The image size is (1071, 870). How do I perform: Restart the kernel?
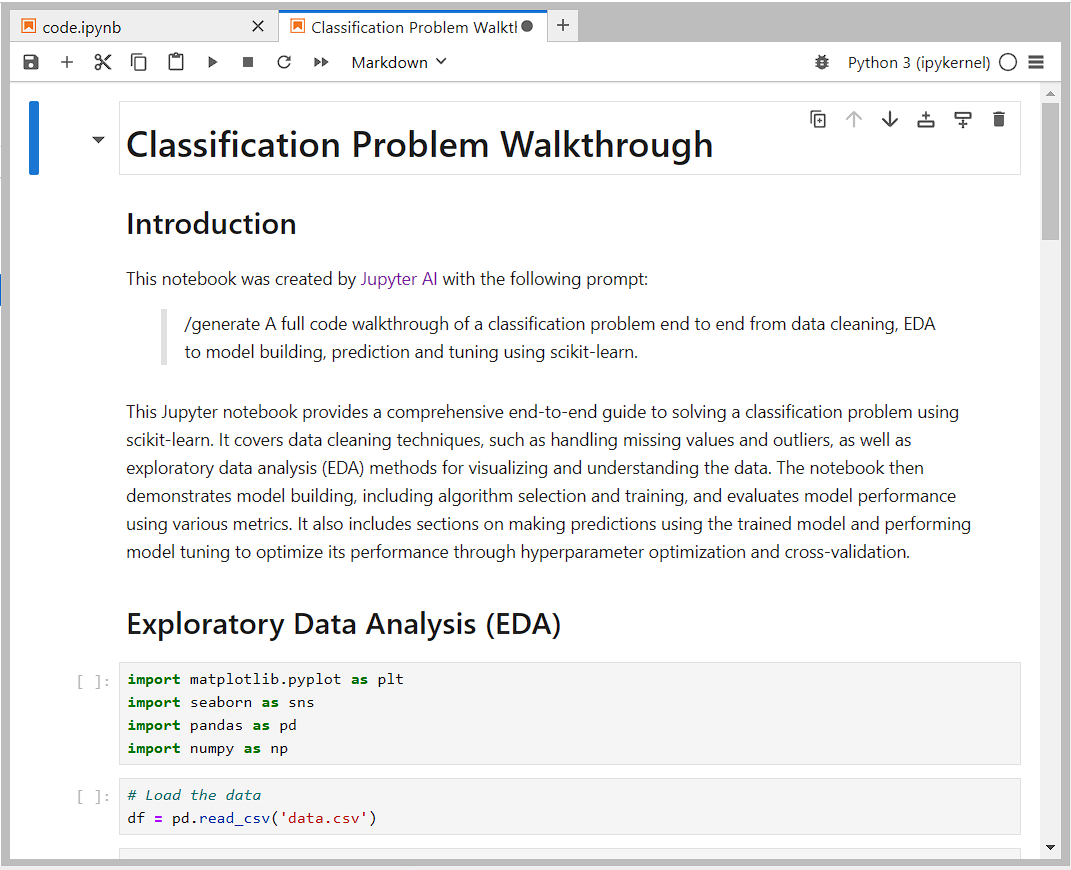(284, 62)
